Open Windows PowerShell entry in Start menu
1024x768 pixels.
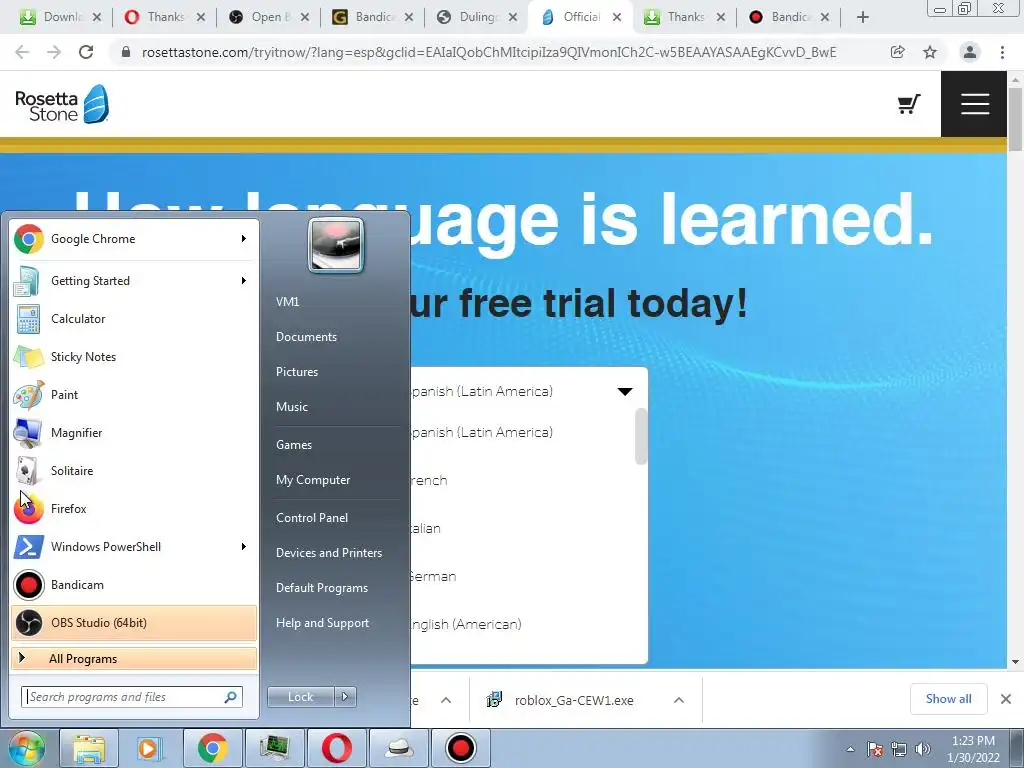[134, 547]
